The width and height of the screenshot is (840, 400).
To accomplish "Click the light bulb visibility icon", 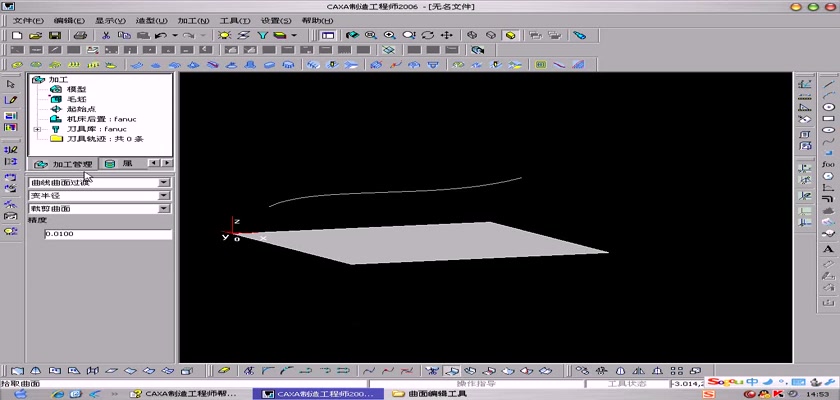I will pyautogui.click(x=224, y=35).
